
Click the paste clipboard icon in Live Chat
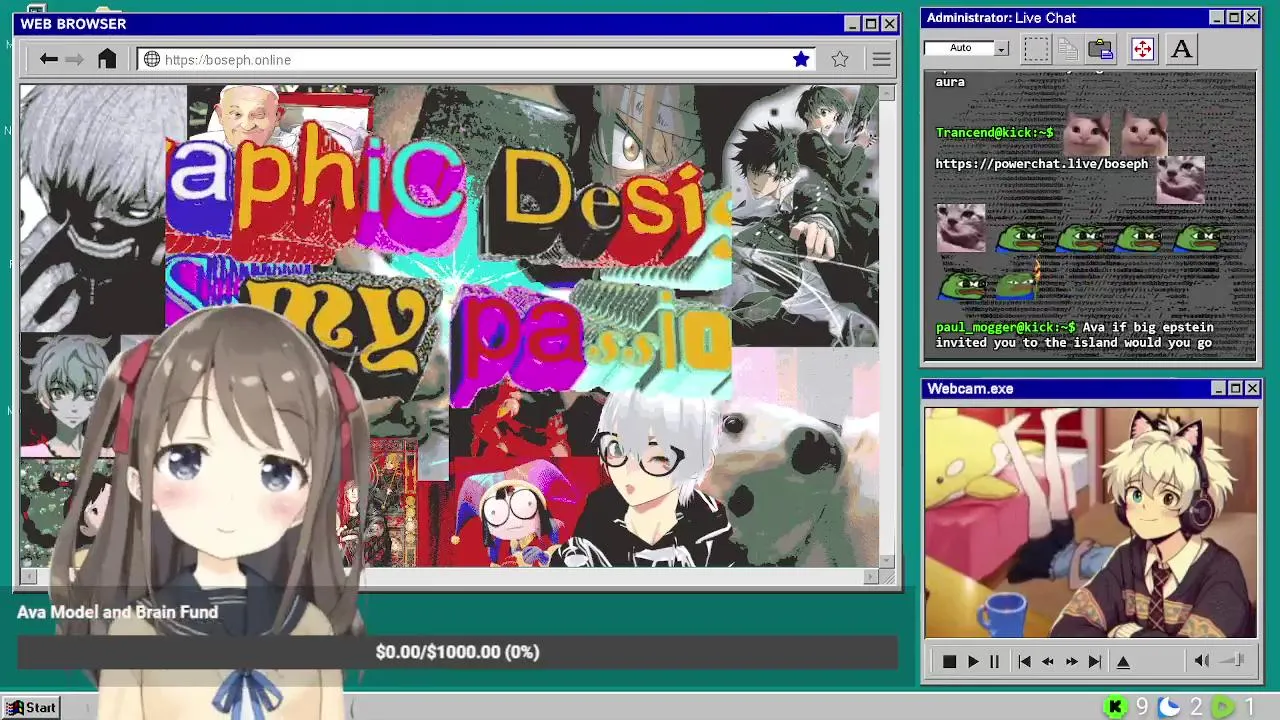click(x=1101, y=48)
